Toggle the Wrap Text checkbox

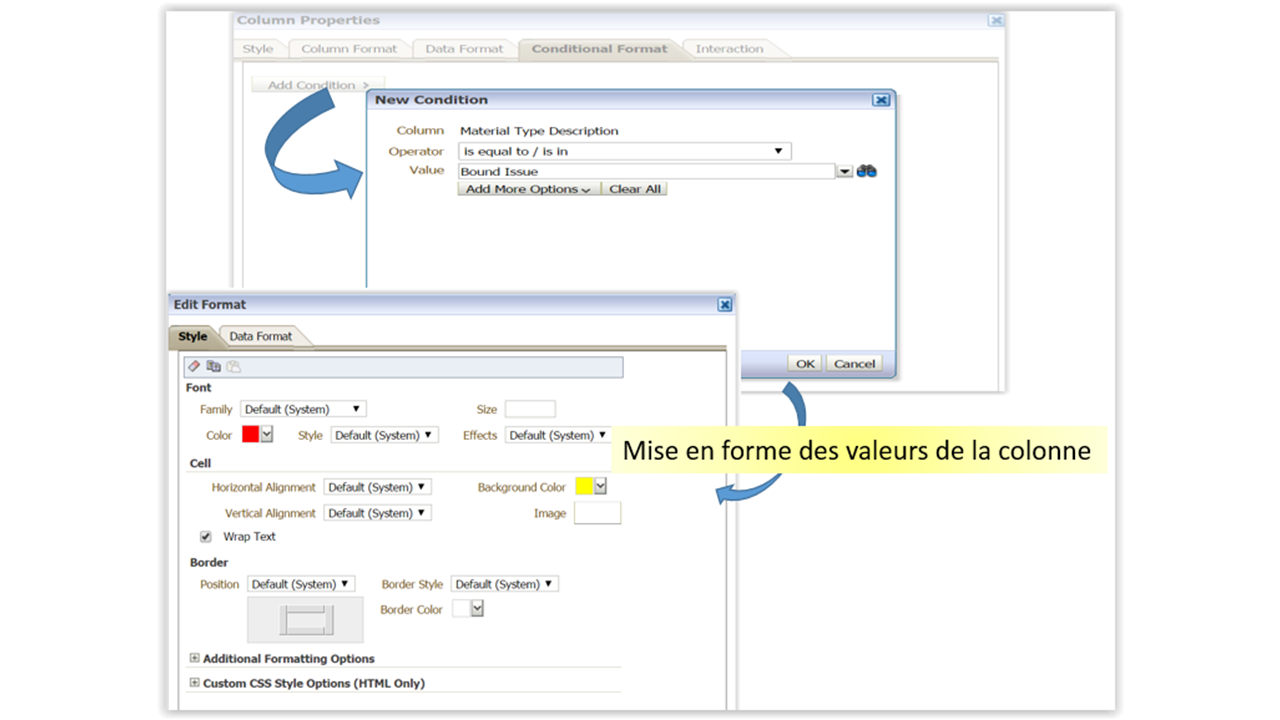click(206, 536)
